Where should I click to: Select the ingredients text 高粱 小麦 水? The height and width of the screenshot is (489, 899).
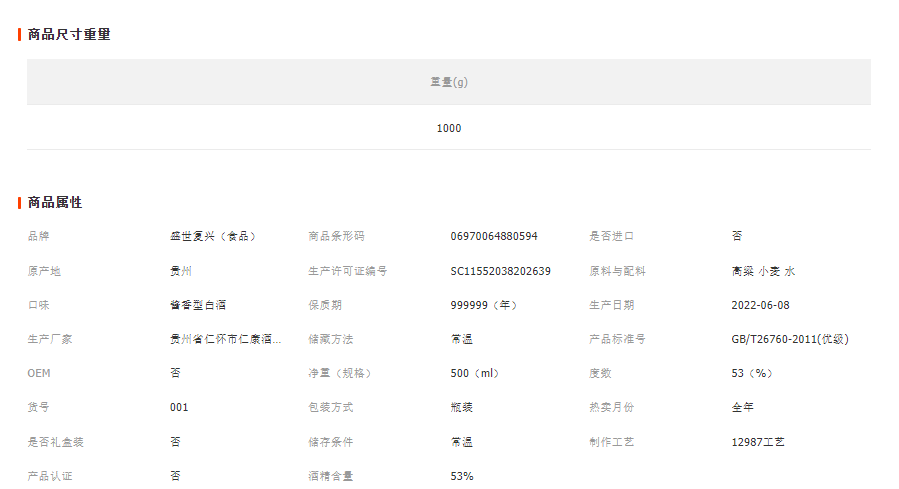pos(763,271)
